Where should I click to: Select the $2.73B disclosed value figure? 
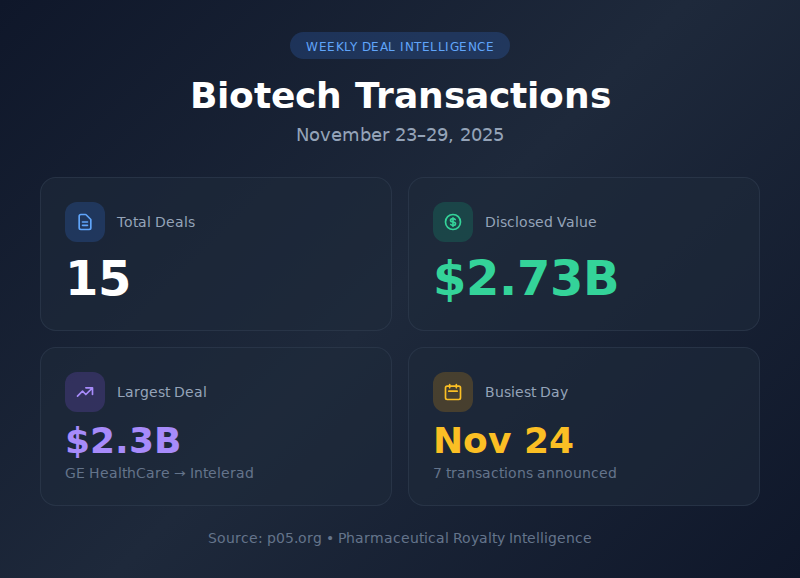(x=526, y=279)
